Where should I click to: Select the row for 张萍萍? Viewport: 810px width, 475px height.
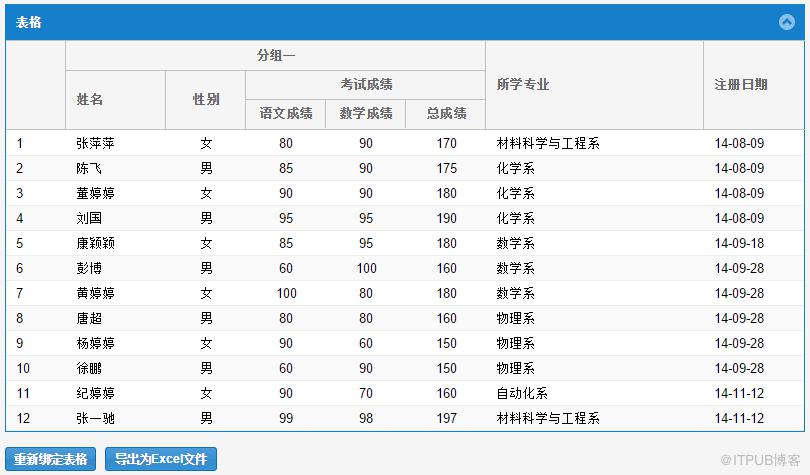(x=405, y=143)
